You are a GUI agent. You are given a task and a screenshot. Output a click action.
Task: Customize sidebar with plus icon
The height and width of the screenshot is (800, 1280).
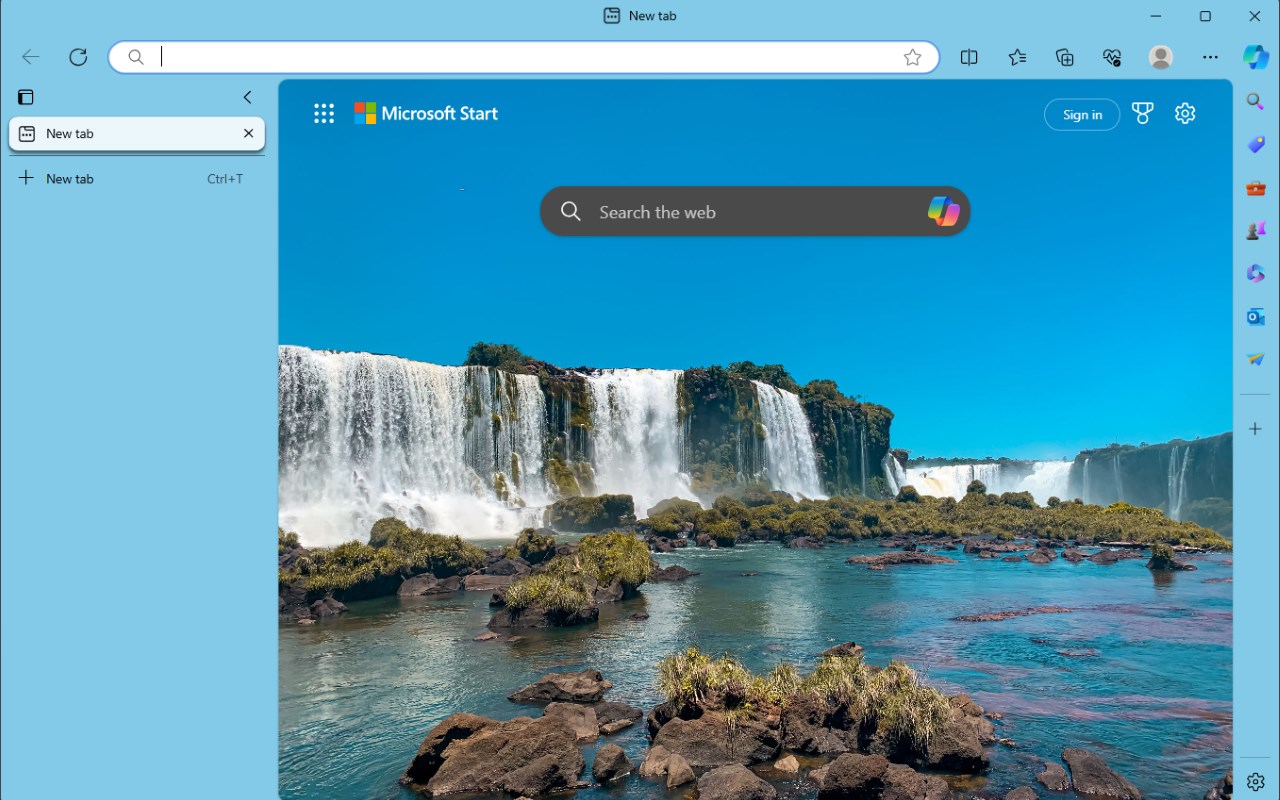1256,429
